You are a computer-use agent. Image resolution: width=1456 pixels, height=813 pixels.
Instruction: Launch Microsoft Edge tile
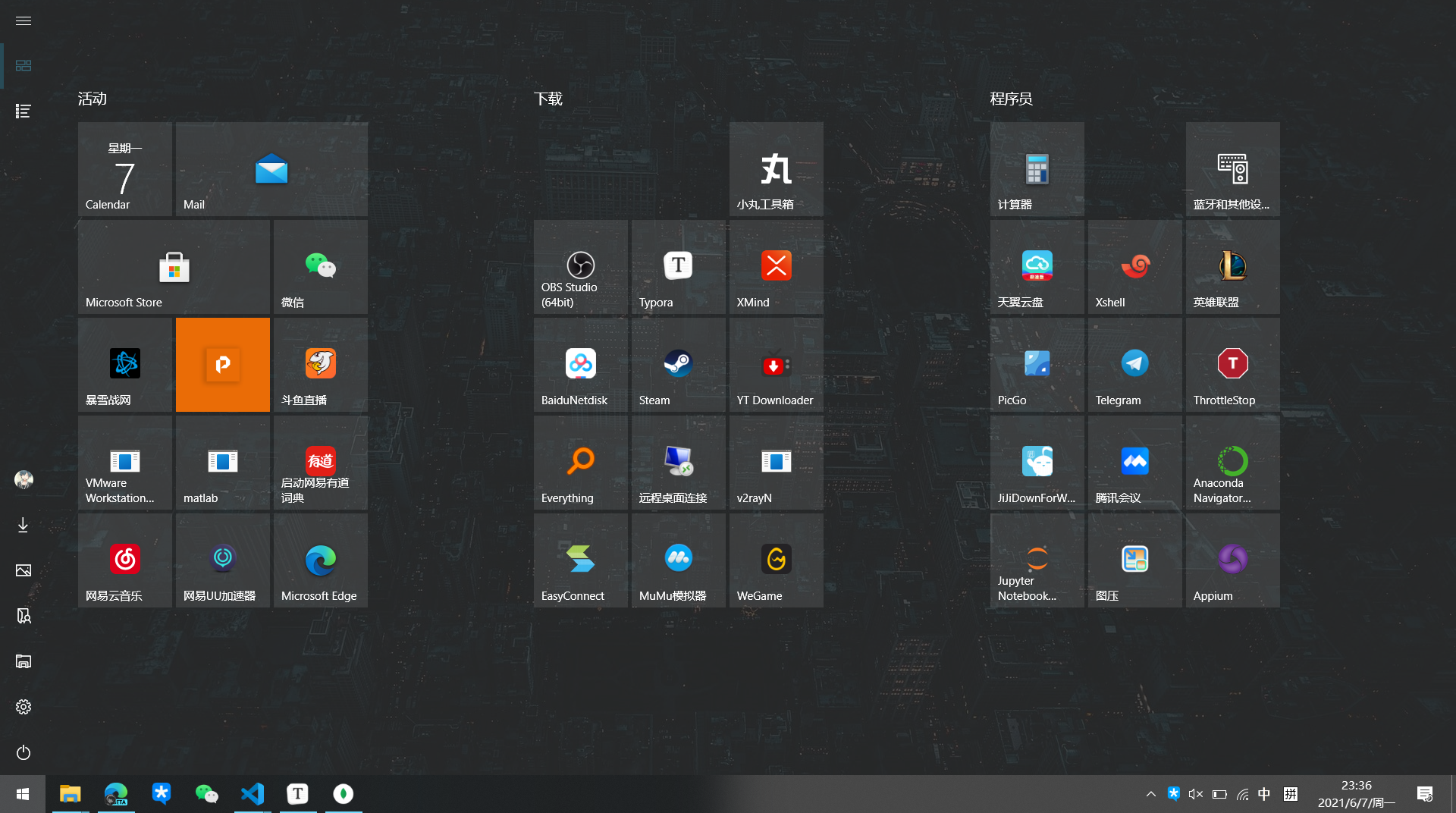click(321, 560)
